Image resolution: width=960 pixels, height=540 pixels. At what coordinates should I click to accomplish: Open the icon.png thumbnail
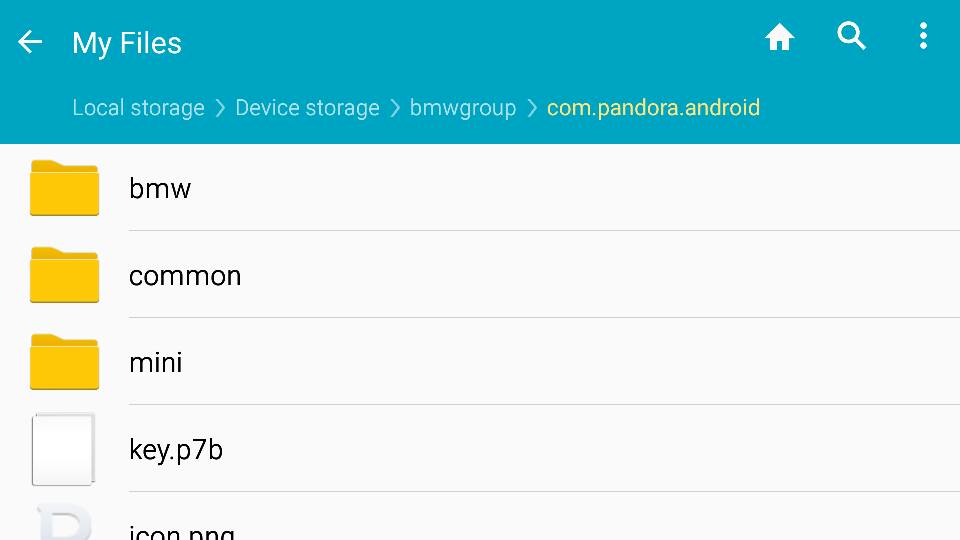point(64,522)
